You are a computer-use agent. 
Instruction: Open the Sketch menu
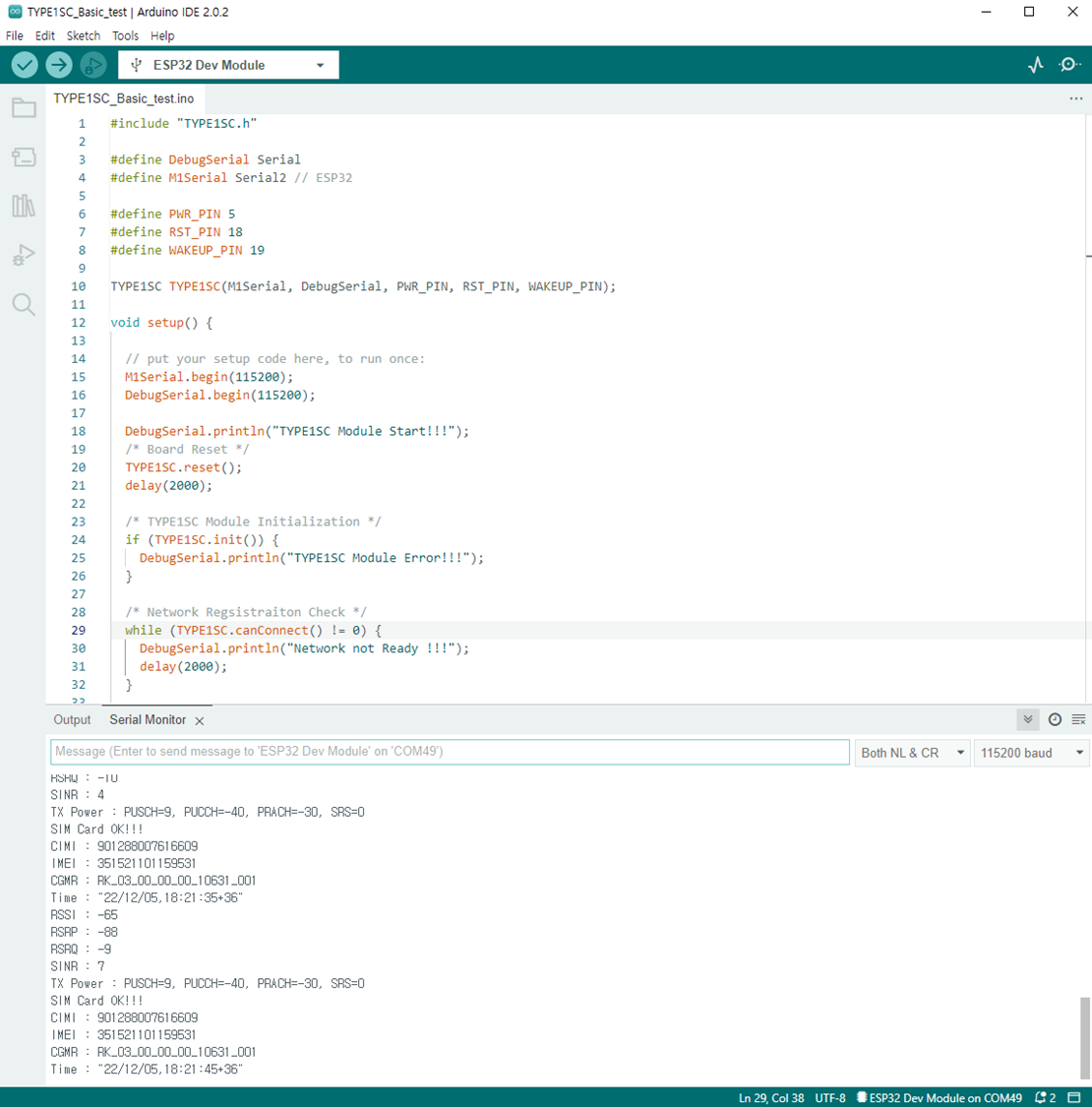[x=84, y=35]
